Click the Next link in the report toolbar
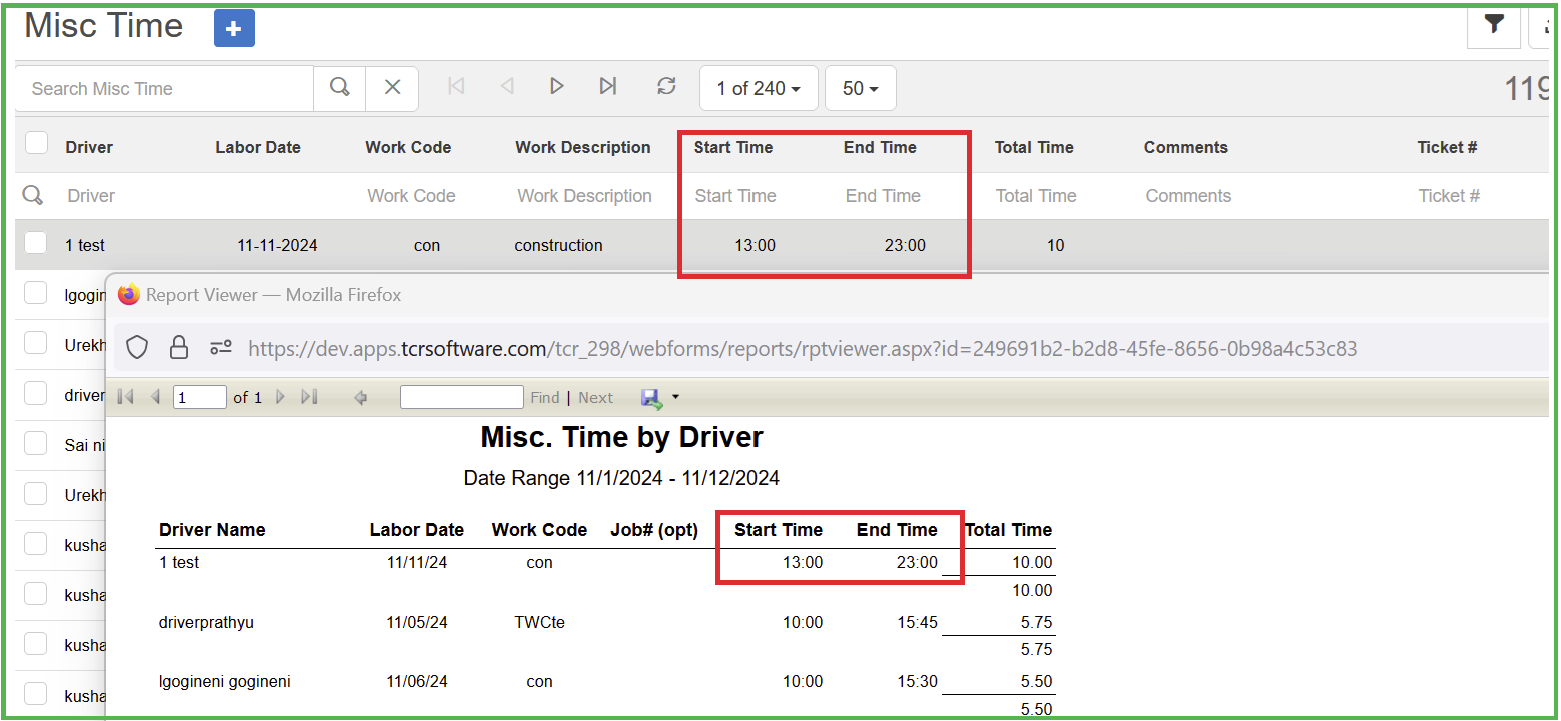 coord(595,397)
